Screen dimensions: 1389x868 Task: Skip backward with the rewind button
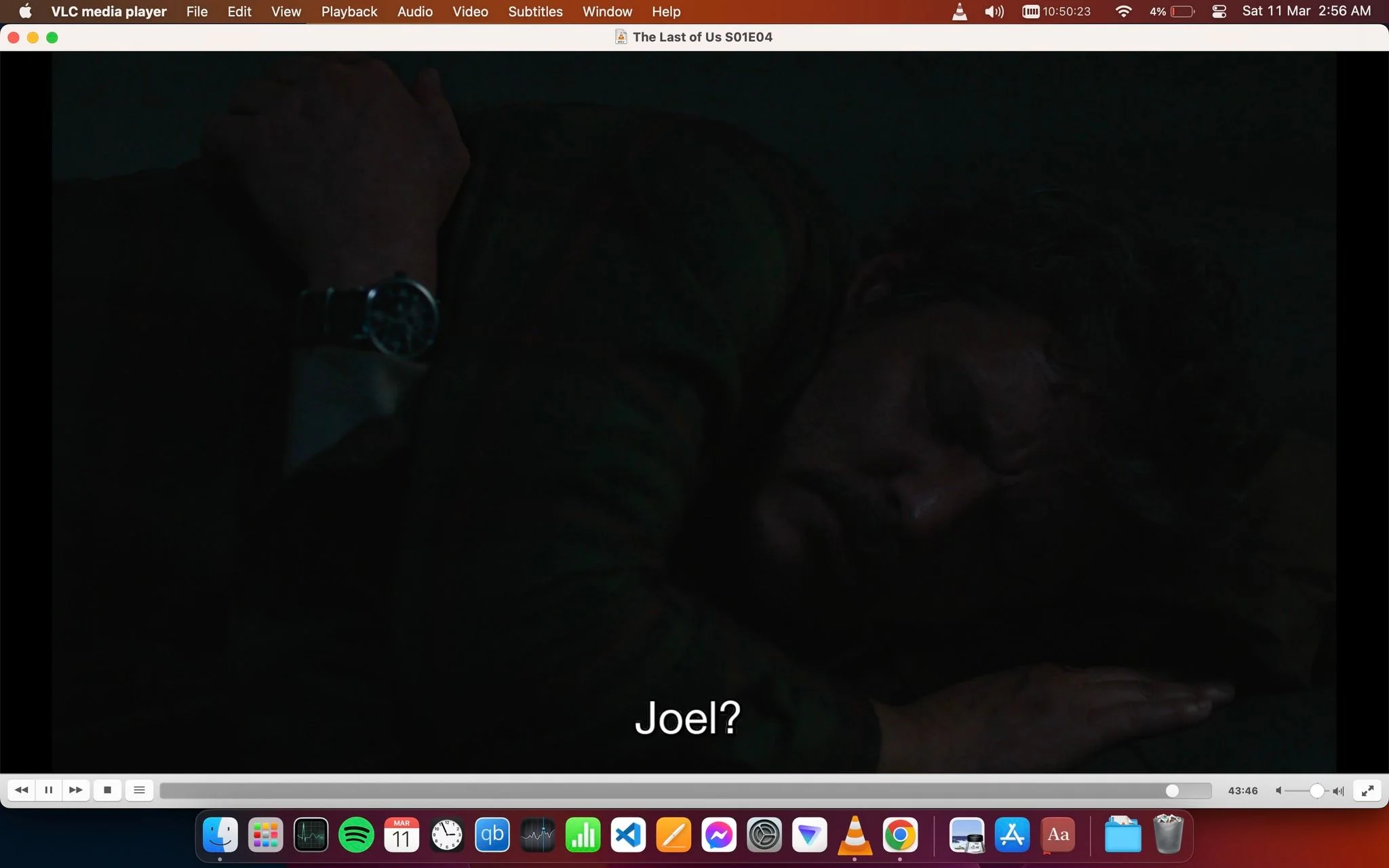pyautogui.click(x=21, y=790)
